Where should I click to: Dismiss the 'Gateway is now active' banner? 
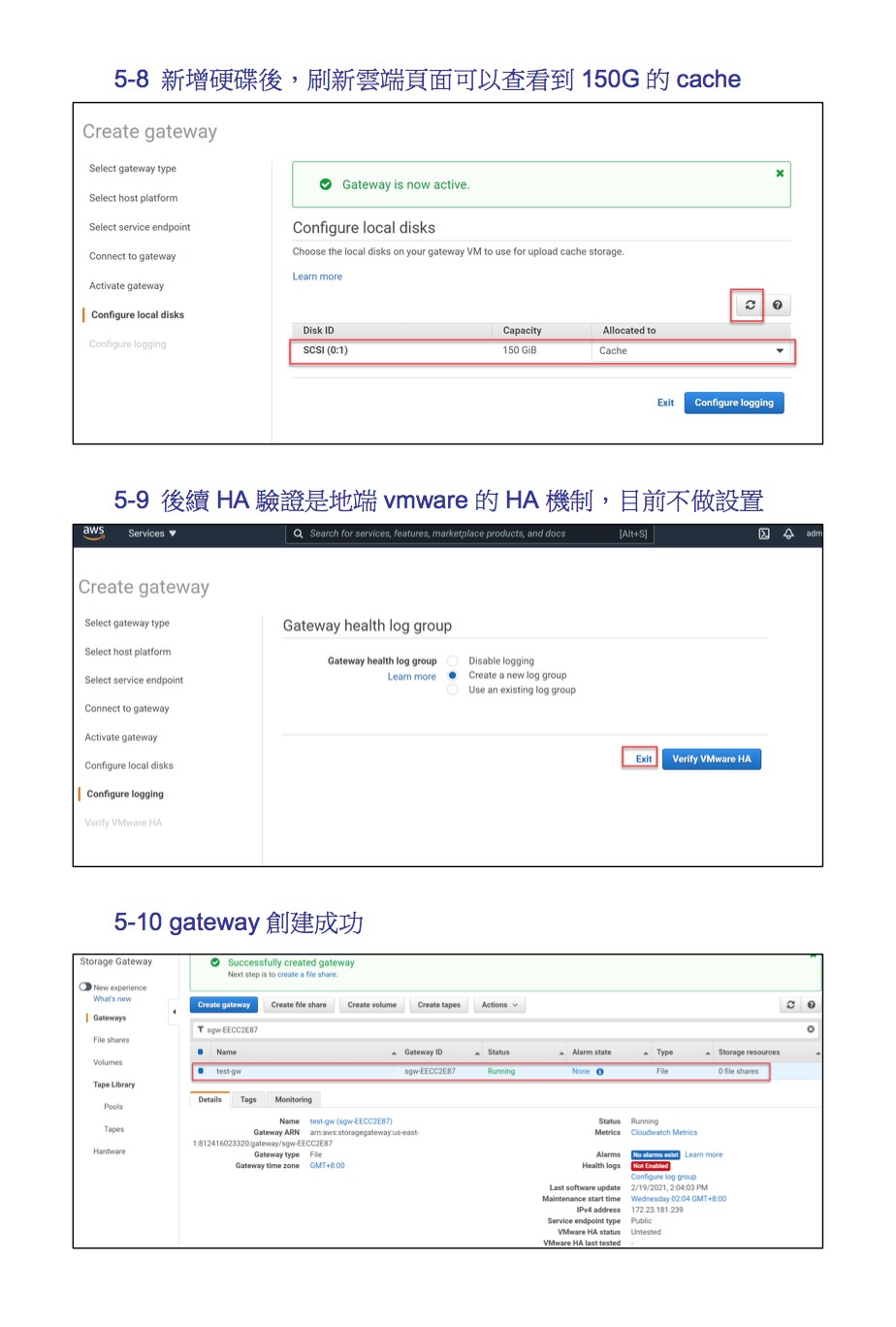pos(780,174)
